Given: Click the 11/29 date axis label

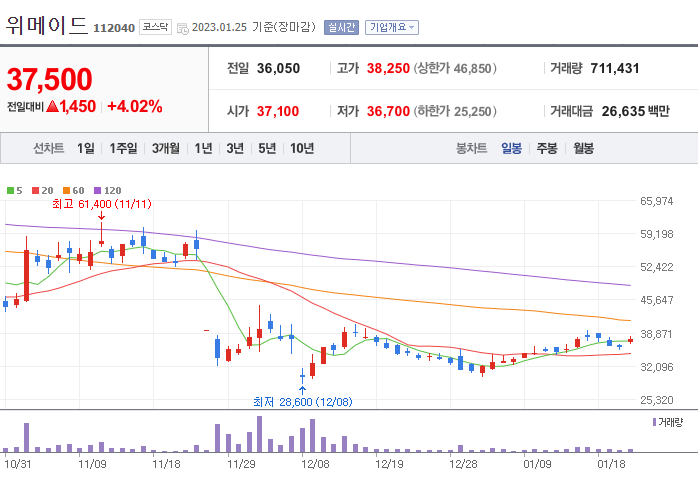Looking at the screenshot, I should tap(241, 464).
